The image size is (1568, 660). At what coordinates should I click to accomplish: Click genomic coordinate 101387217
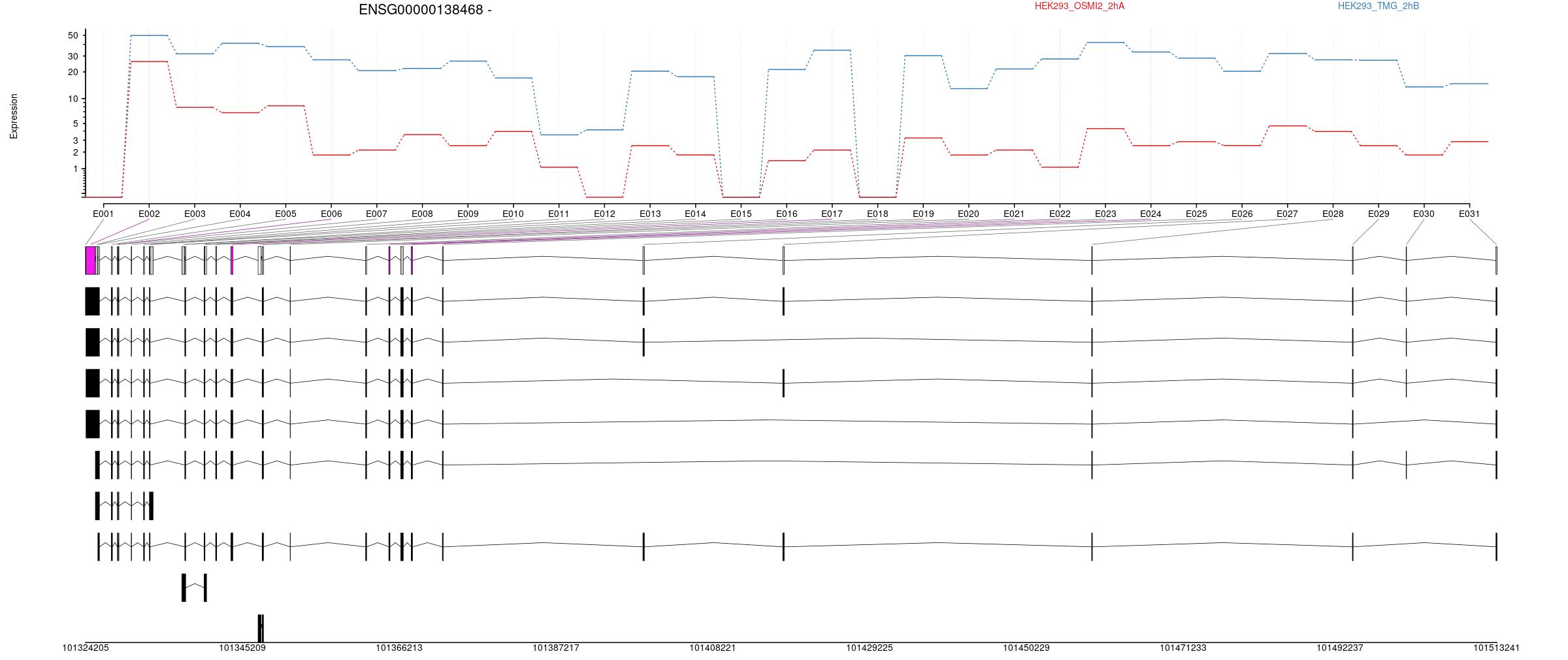(x=556, y=648)
